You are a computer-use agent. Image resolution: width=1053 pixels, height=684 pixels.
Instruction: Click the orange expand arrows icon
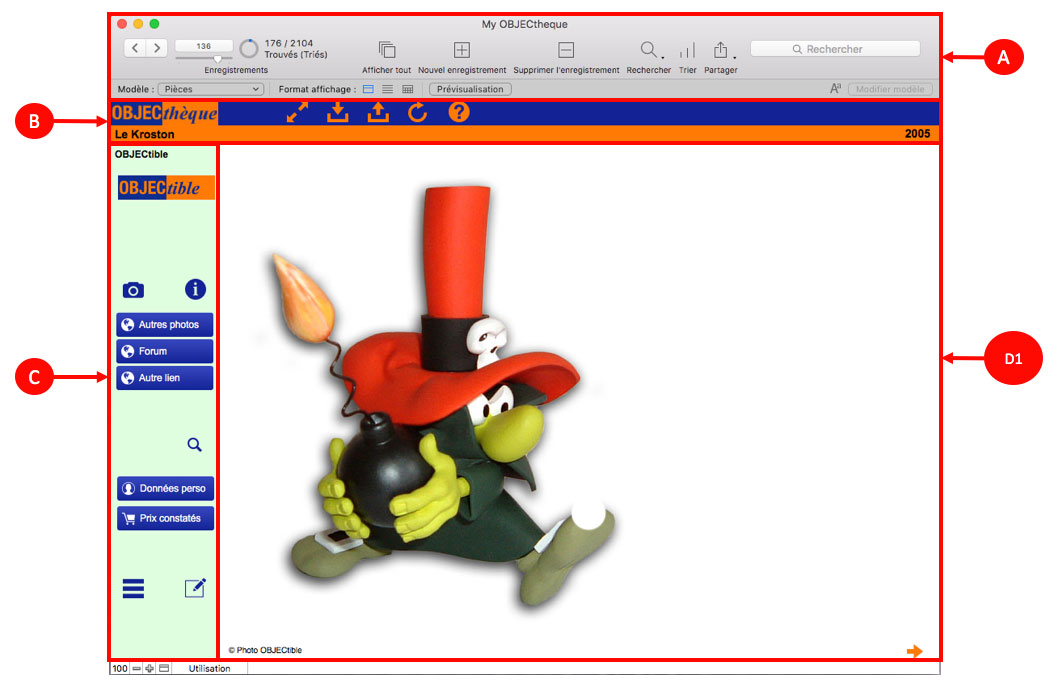point(297,112)
